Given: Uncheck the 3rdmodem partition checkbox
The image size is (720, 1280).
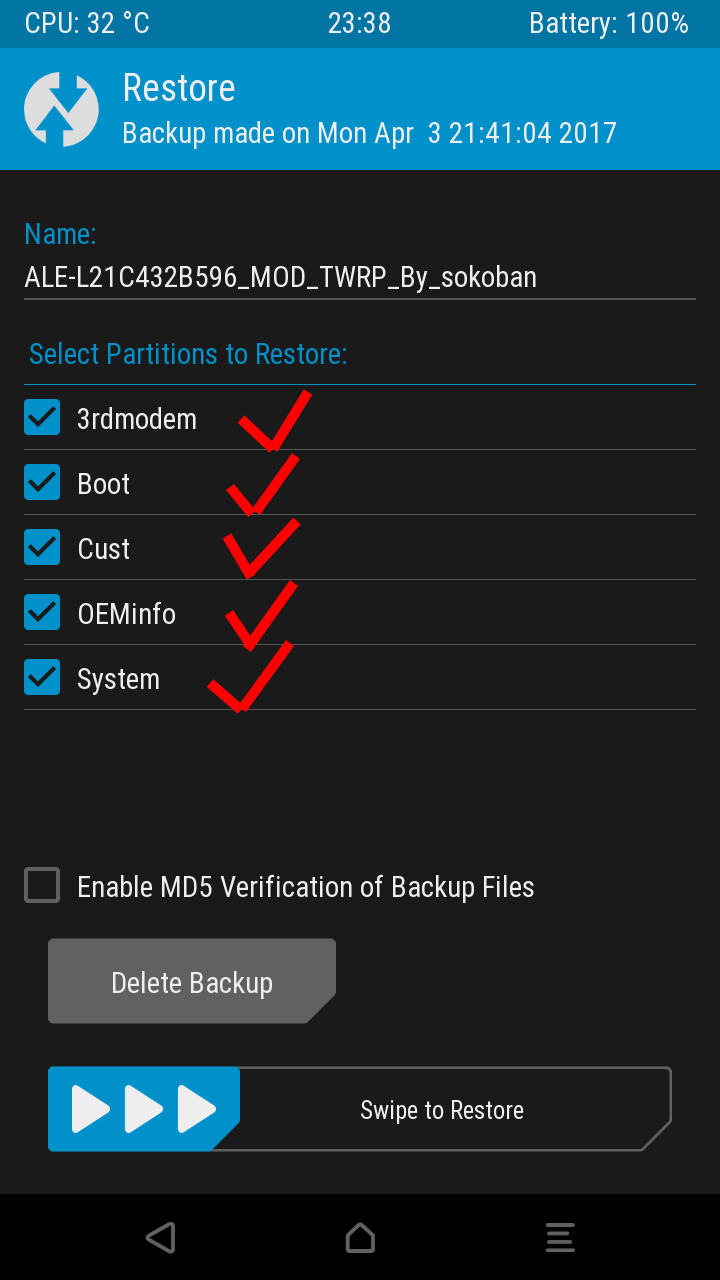Looking at the screenshot, I should 42,418.
